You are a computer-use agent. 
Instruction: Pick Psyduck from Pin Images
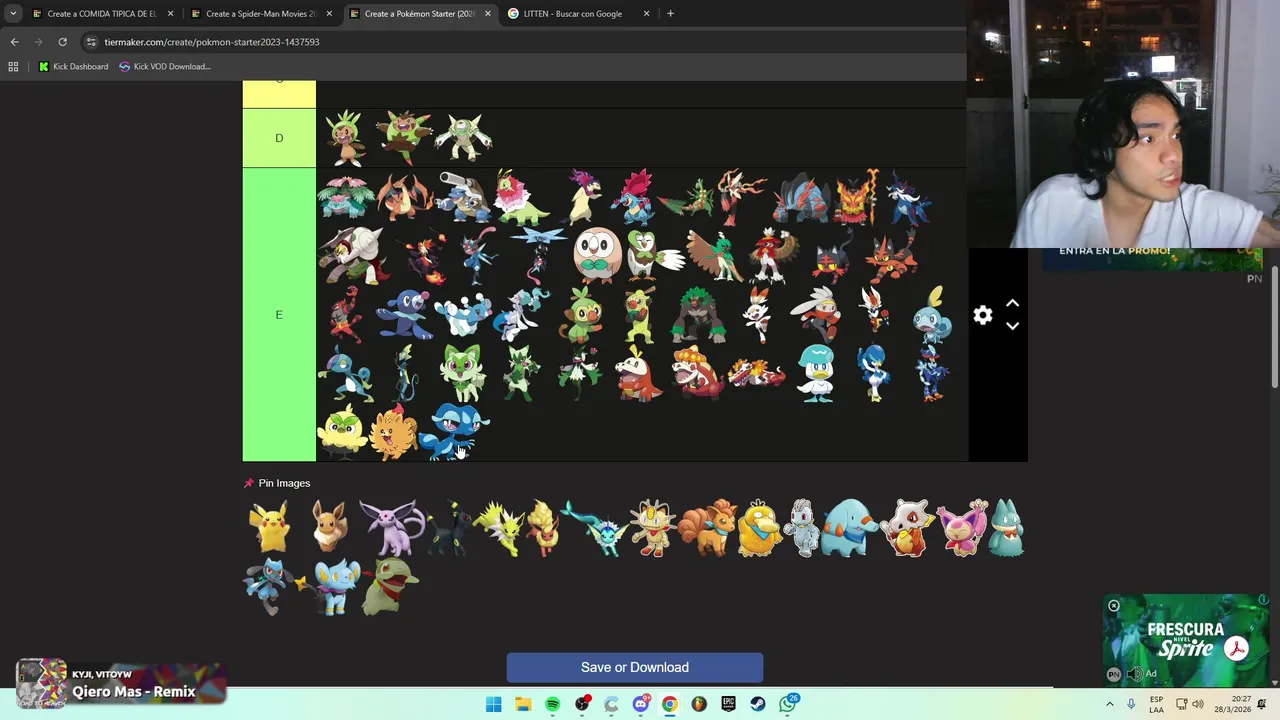759,527
